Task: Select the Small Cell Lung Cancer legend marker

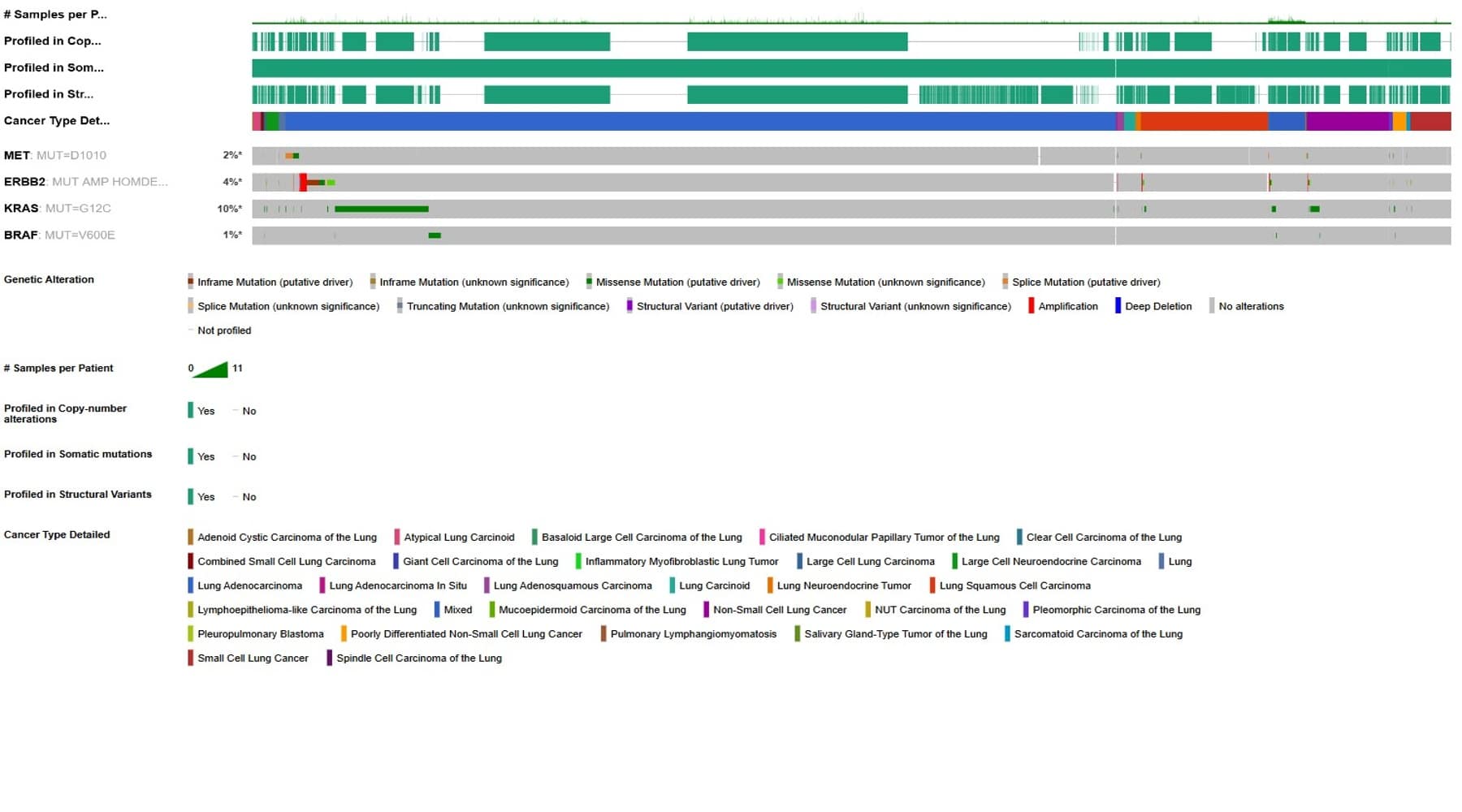Action: coord(191,659)
